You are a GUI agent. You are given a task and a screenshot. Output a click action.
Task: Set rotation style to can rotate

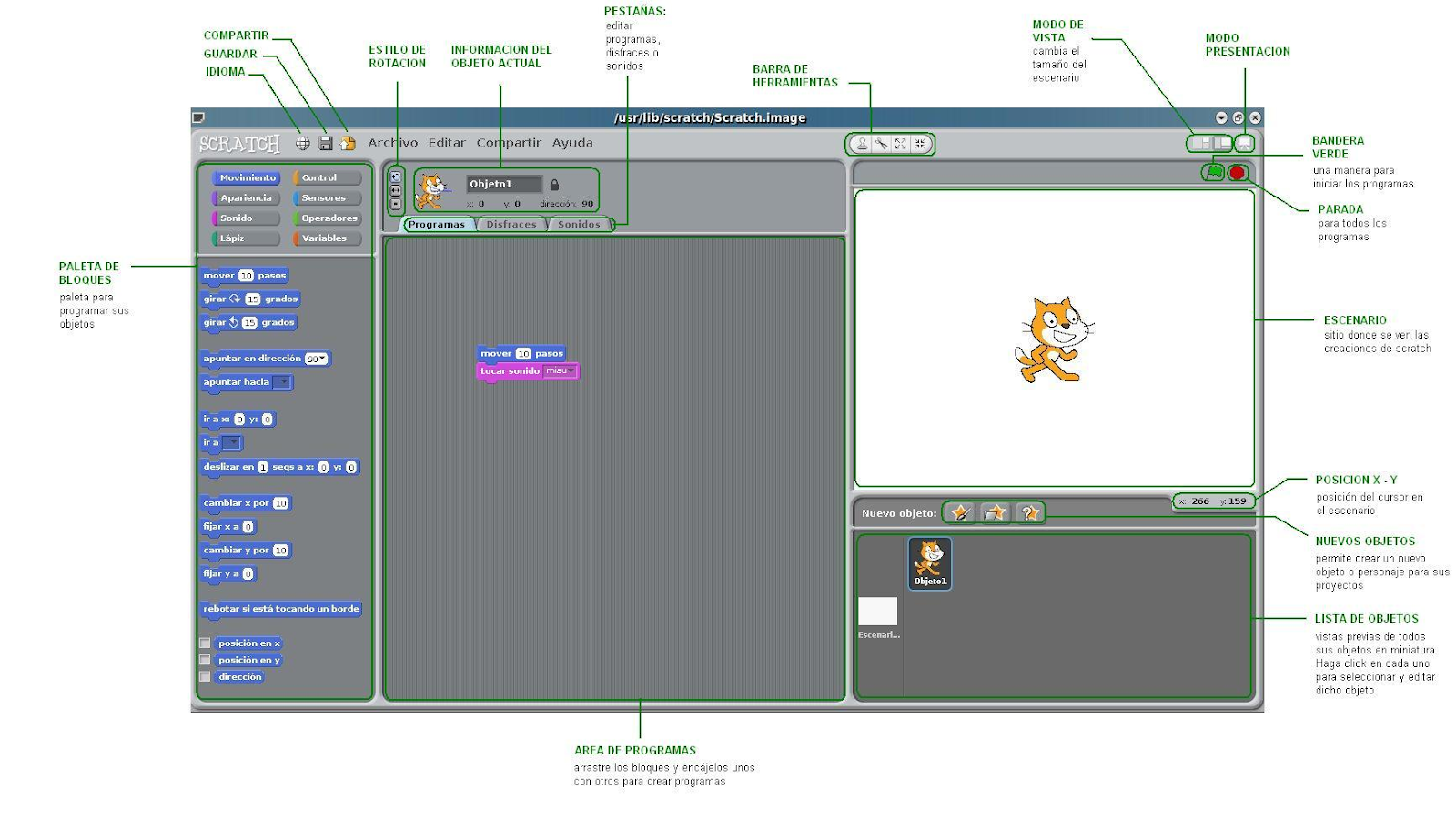pos(395,177)
